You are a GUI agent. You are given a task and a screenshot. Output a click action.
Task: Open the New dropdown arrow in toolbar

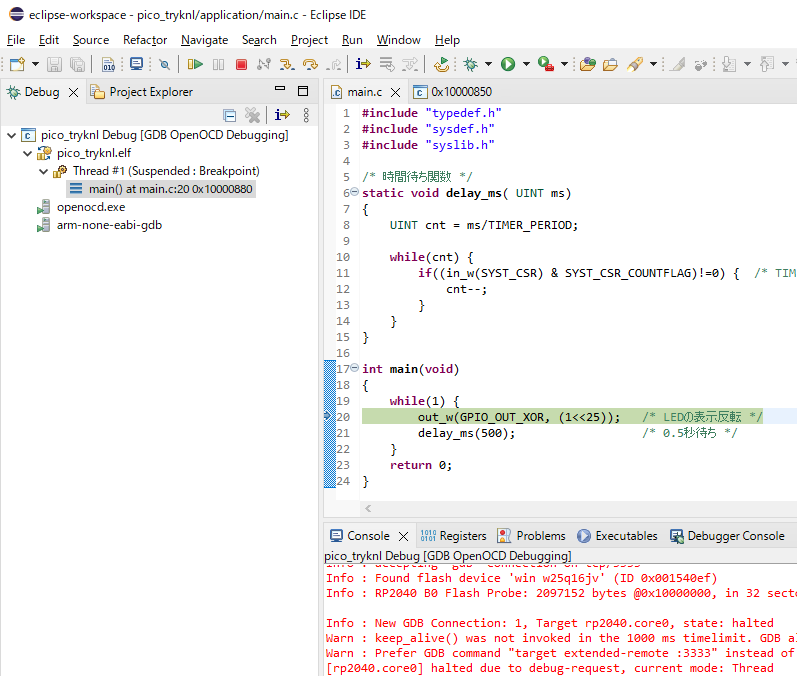click(x=33, y=64)
